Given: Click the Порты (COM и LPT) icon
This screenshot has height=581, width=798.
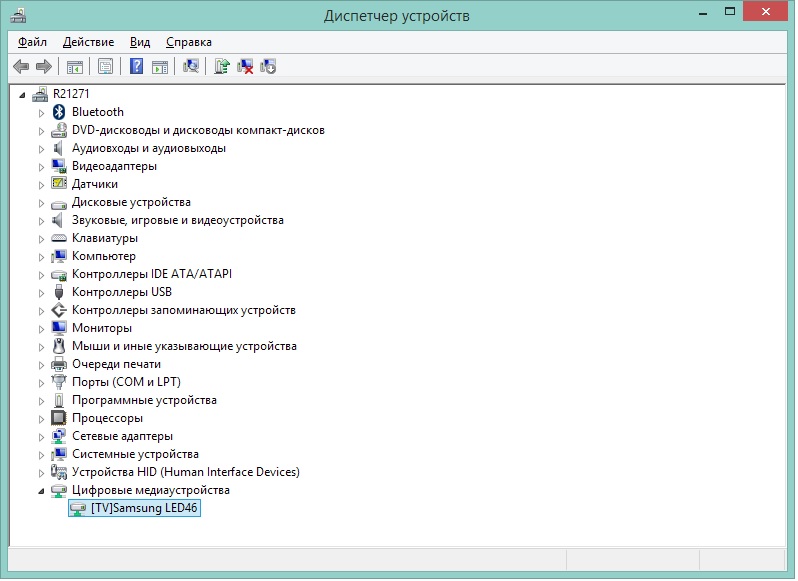Looking at the screenshot, I should click(x=59, y=382).
